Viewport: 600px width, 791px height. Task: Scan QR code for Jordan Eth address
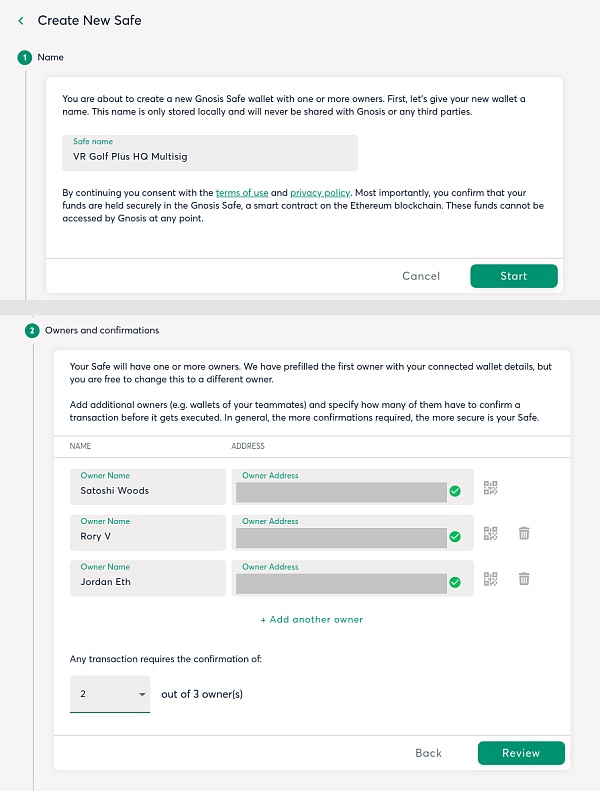[490, 578]
